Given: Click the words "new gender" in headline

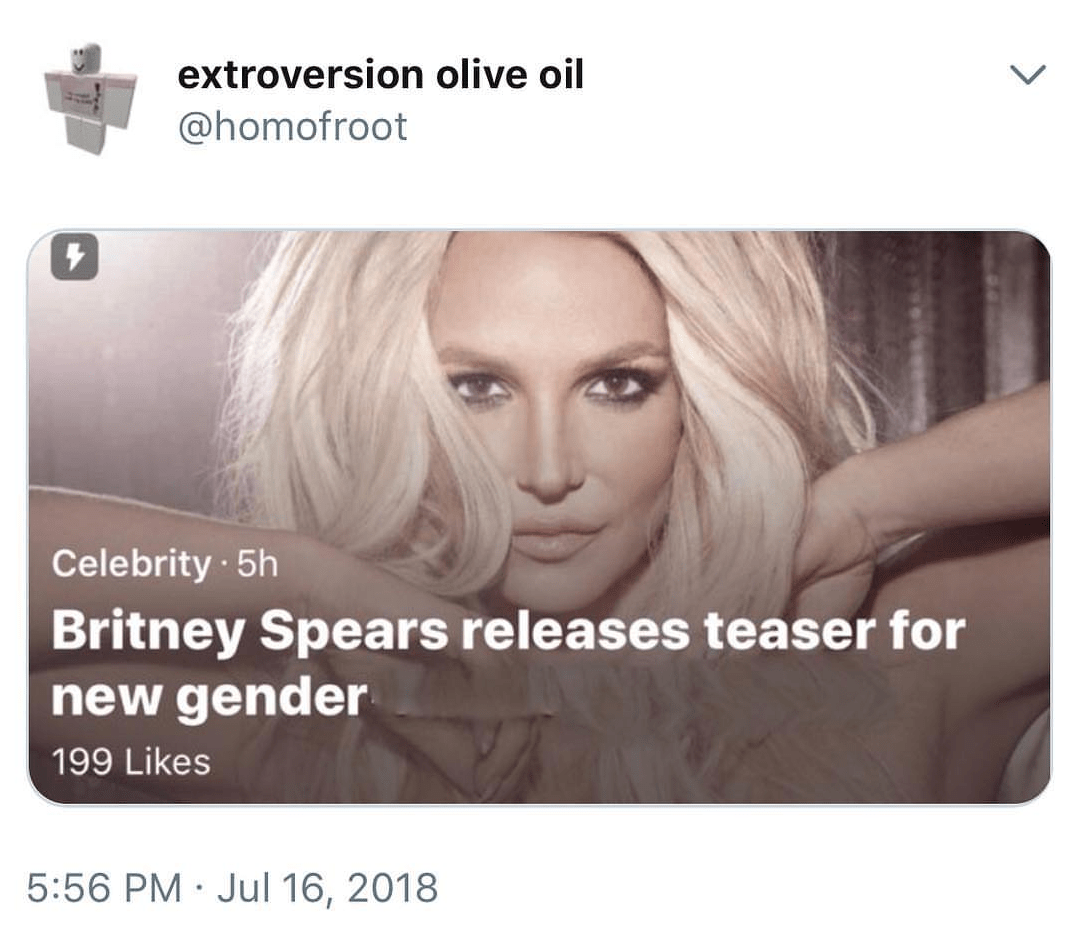Looking at the screenshot, I should (209, 697).
